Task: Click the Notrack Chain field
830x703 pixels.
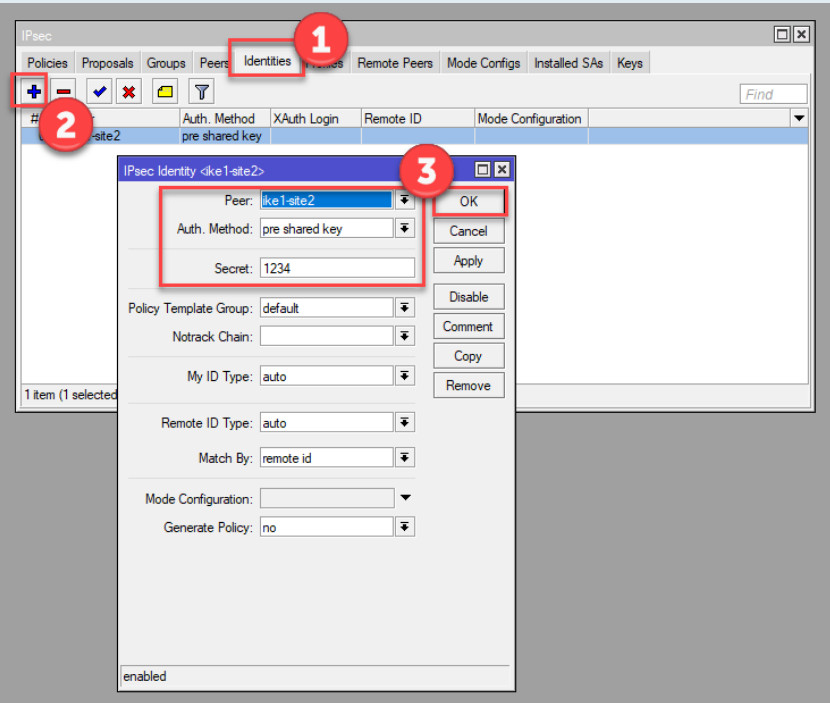Action: pyautogui.click(x=327, y=336)
